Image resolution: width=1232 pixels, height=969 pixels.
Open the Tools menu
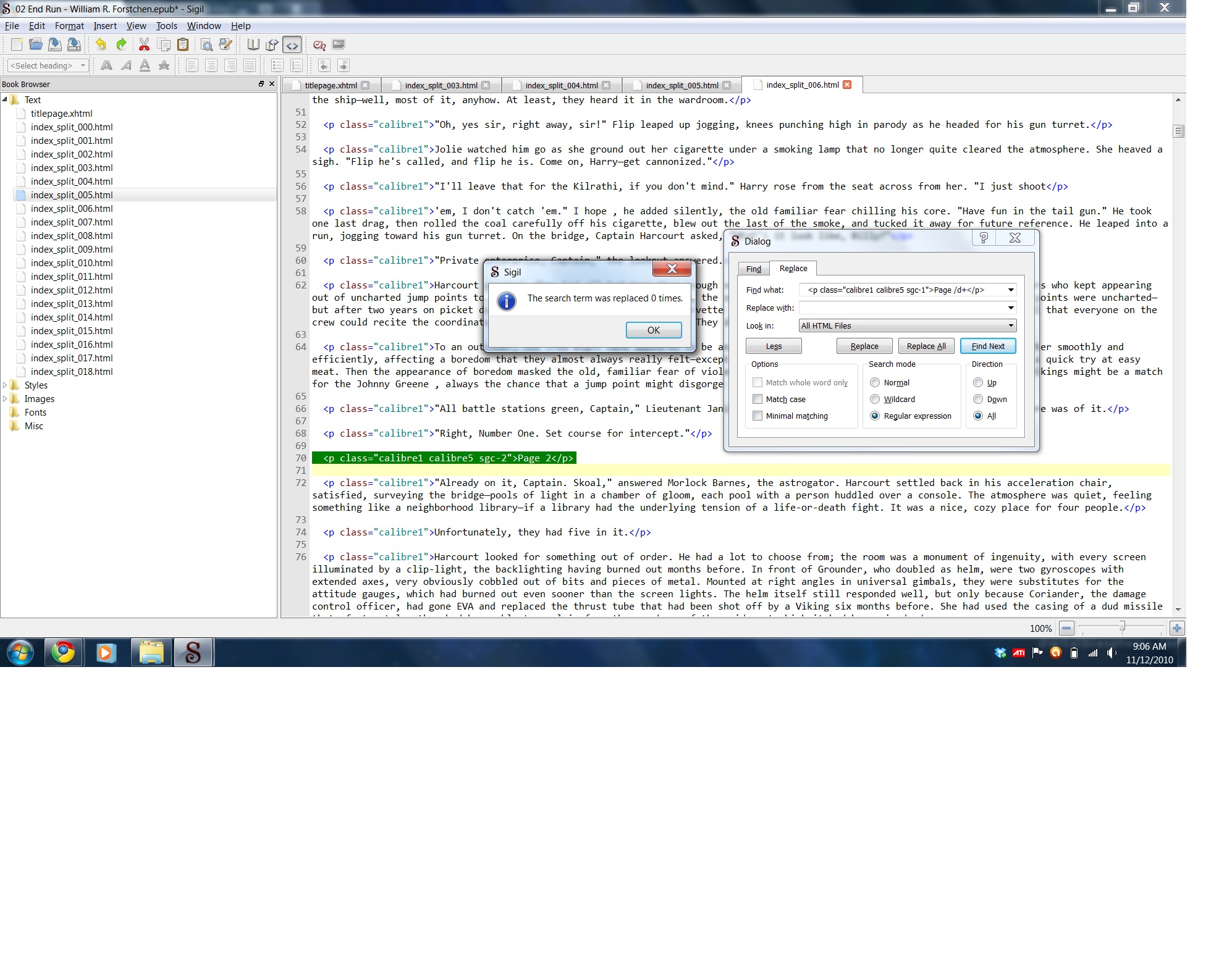pos(166,26)
